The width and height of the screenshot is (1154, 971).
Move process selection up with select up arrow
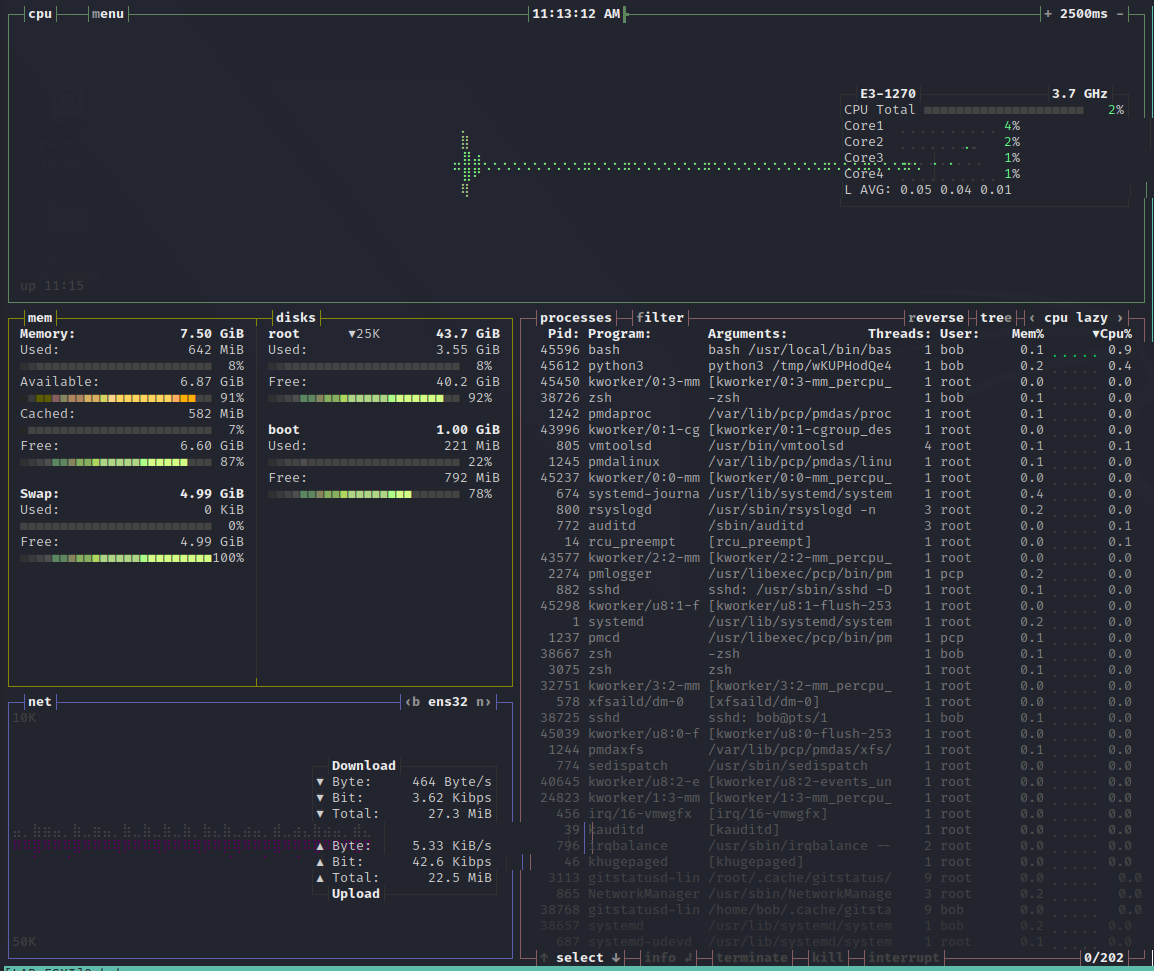tap(544, 957)
